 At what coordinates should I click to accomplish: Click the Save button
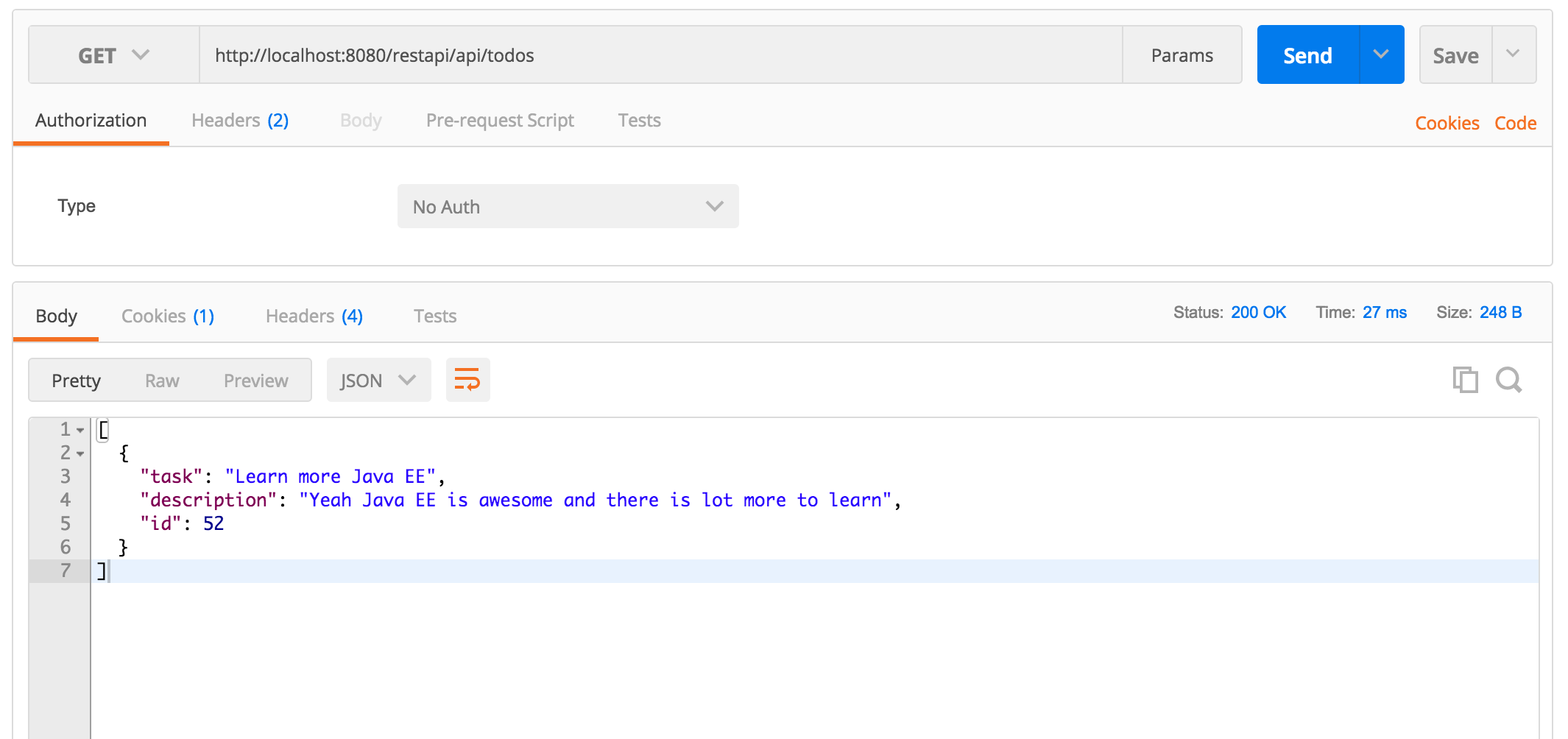point(1455,55)
